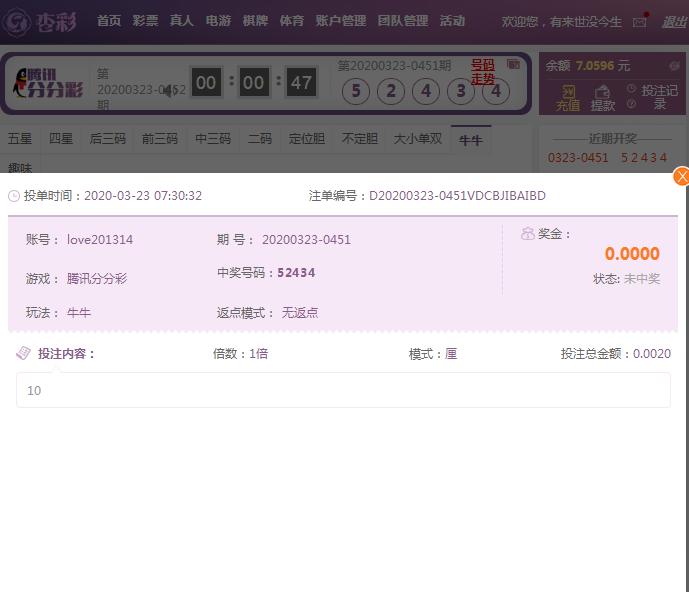The height and width of the screenshot is (592, 689).
Task: Open the mail envelope icon
Action: [x=639, y=22]
